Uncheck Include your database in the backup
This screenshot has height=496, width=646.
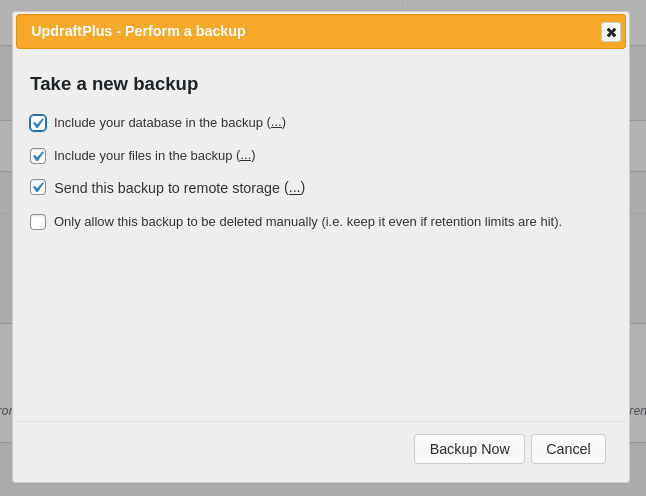(x=38, y=123)
